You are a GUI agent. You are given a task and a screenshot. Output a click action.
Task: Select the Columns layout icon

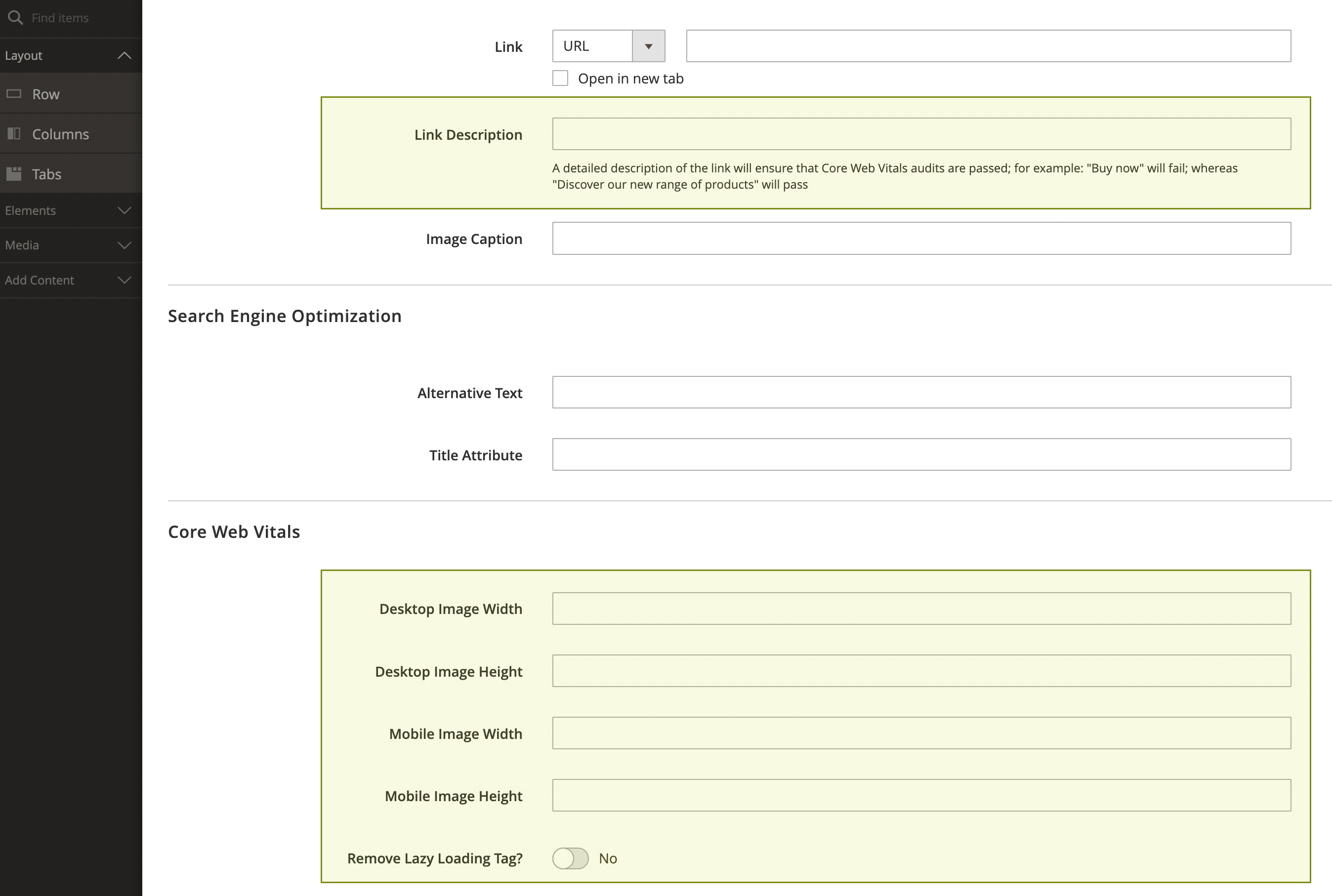(14, 134)
